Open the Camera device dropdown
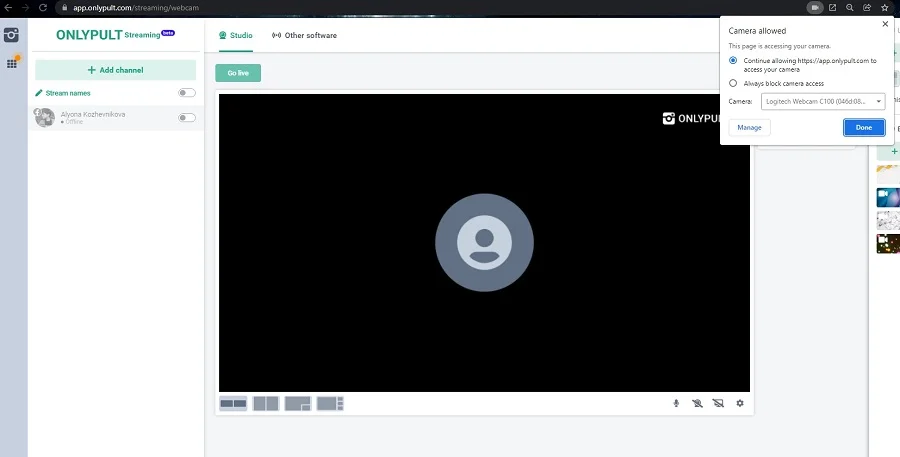 click(822, 102)
